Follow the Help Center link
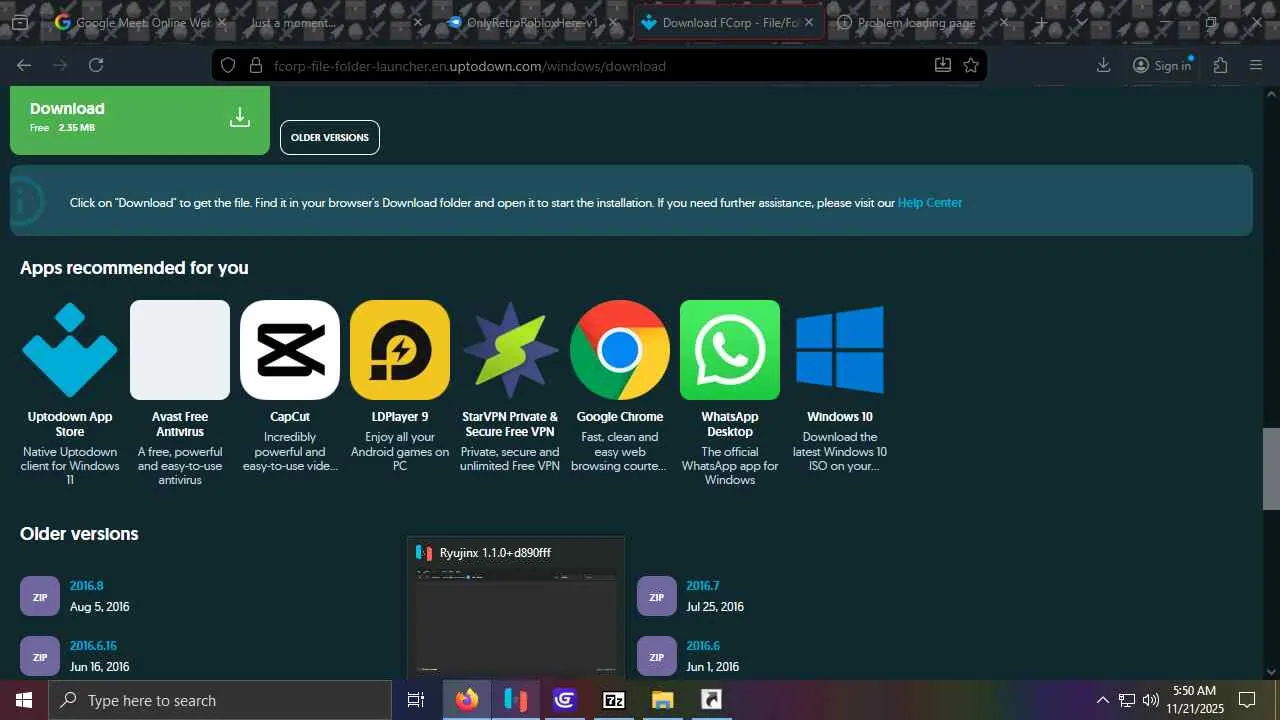Image resolution: width=1280 pixels, height=720 pixels. [930, 203]
